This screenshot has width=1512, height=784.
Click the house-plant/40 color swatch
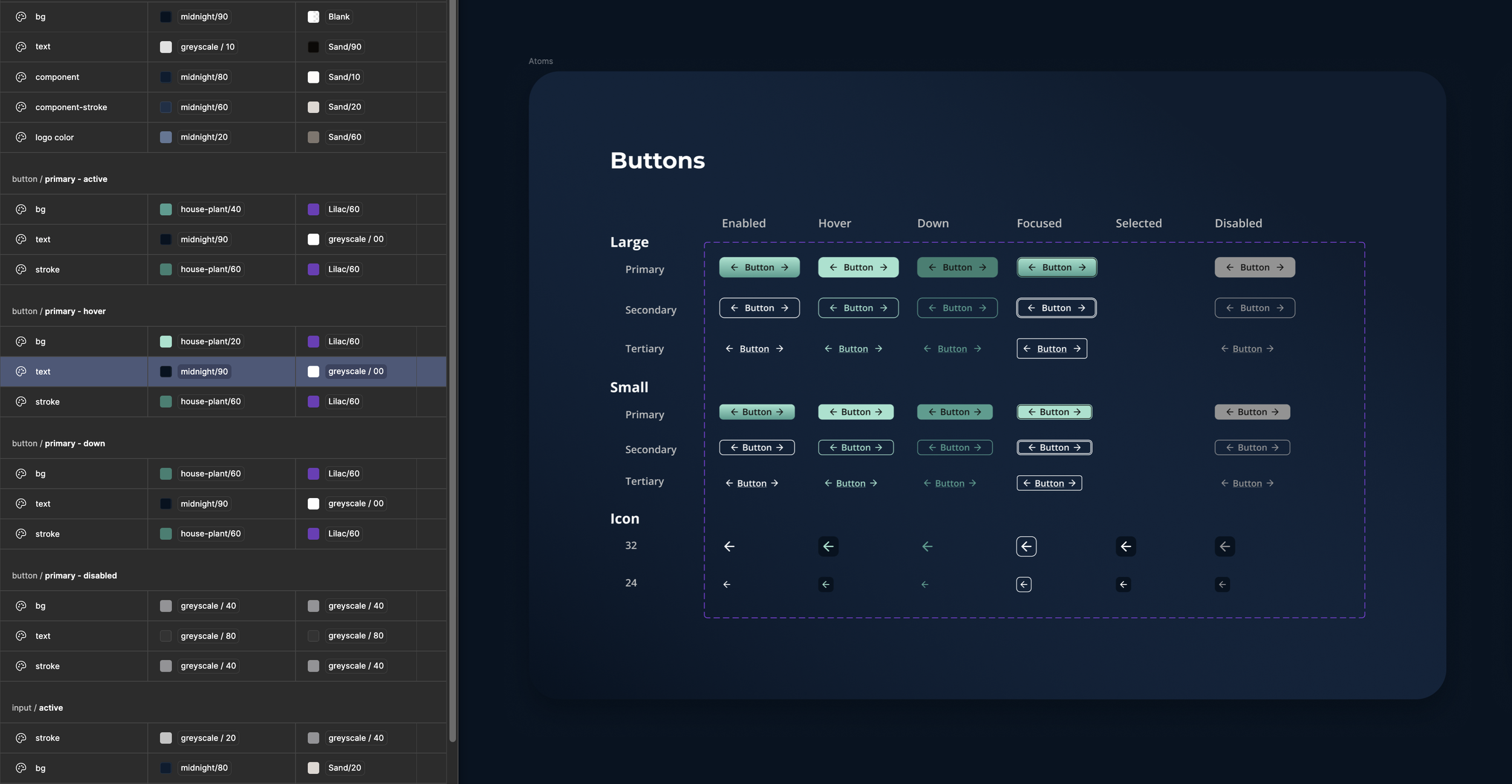(166, 209)
